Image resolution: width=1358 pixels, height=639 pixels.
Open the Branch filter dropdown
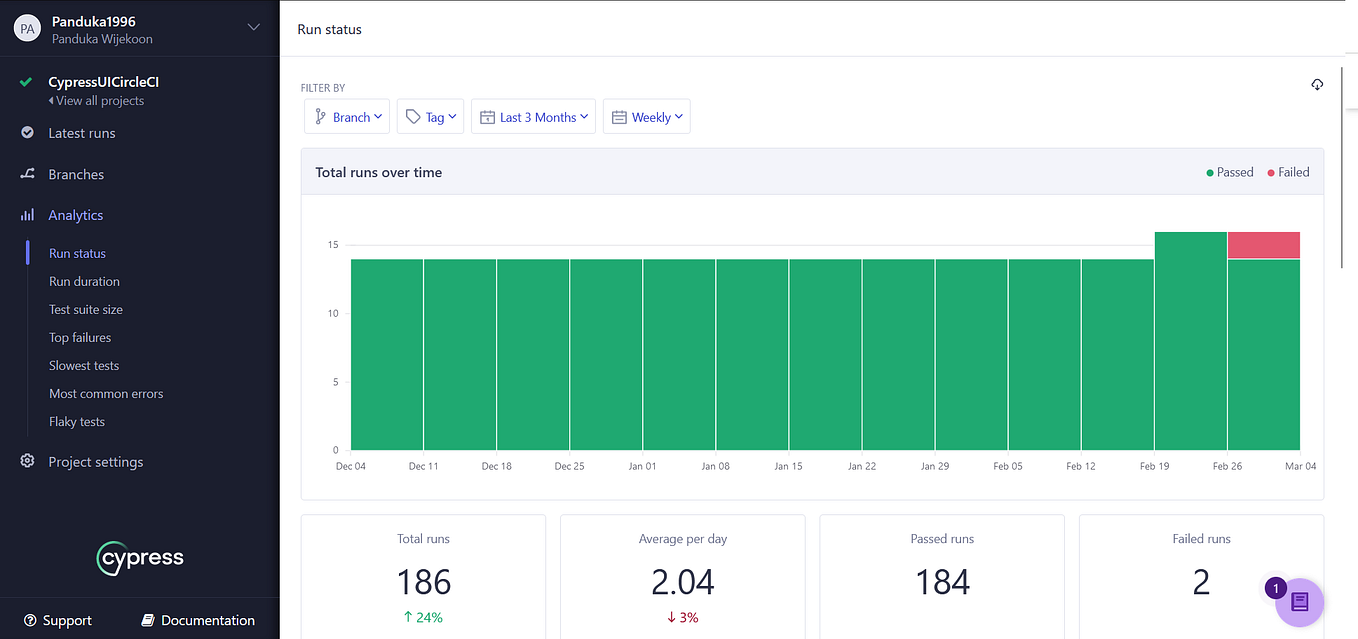[x=347, y=116]
